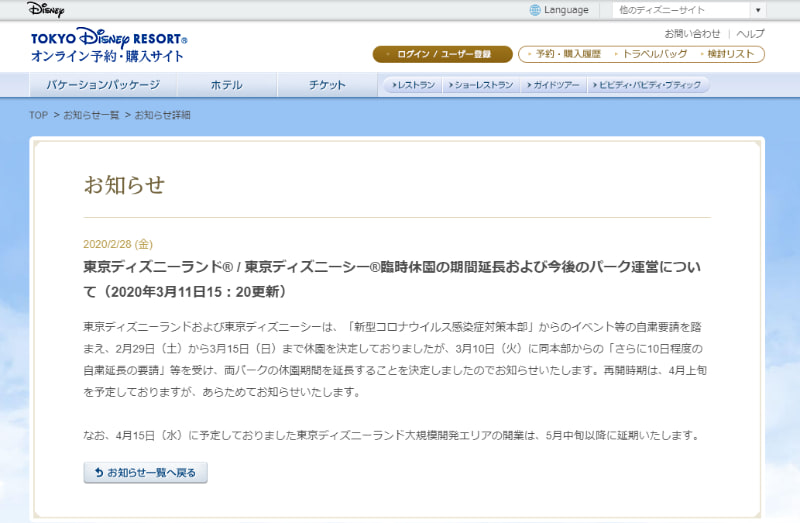Click the date 2020/2/28 (金)
Viewport: 800px width, 523px height.
[x=118, y=244]
